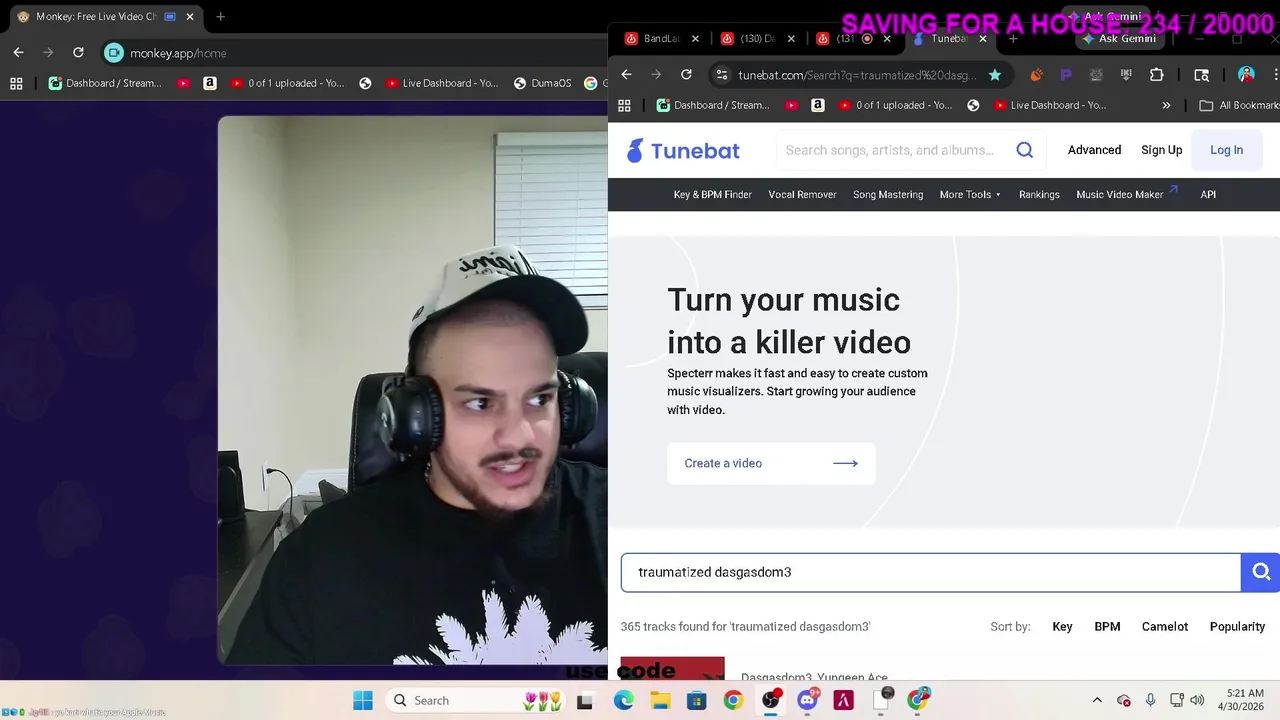Viewport: 1280px width, 720px height.
Task: Open the Chrome menu in Tunebat window
Action: click(x=1275, y=75)
